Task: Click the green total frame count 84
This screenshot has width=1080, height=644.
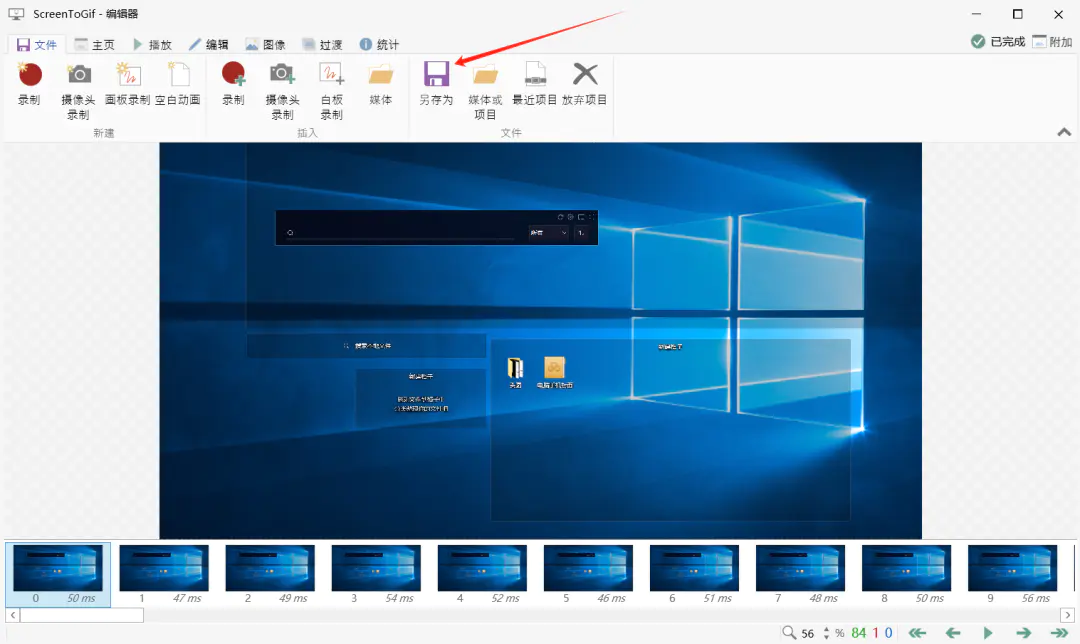Action: (x=859, y=633)
